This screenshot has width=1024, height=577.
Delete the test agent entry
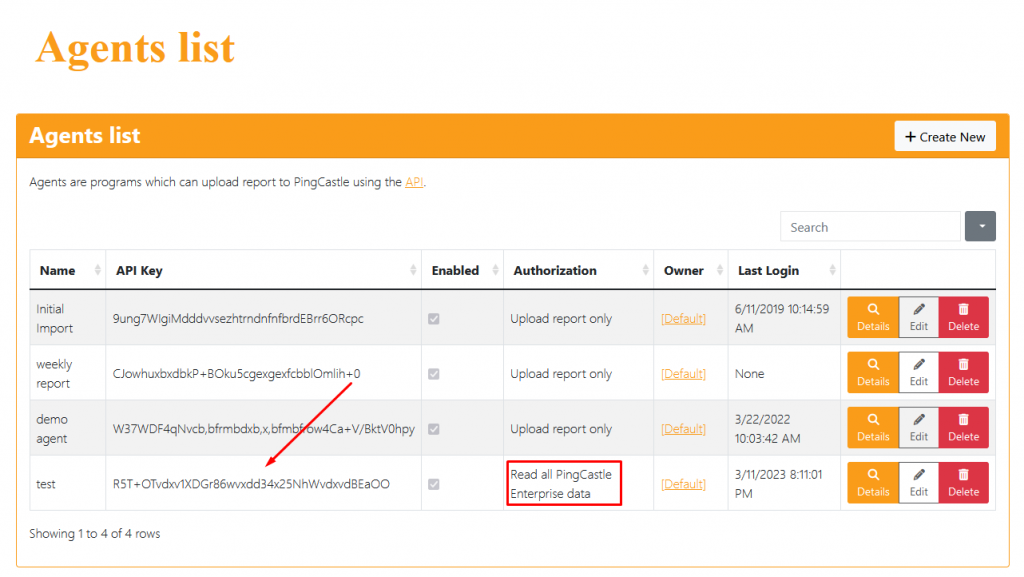[963, 483]
